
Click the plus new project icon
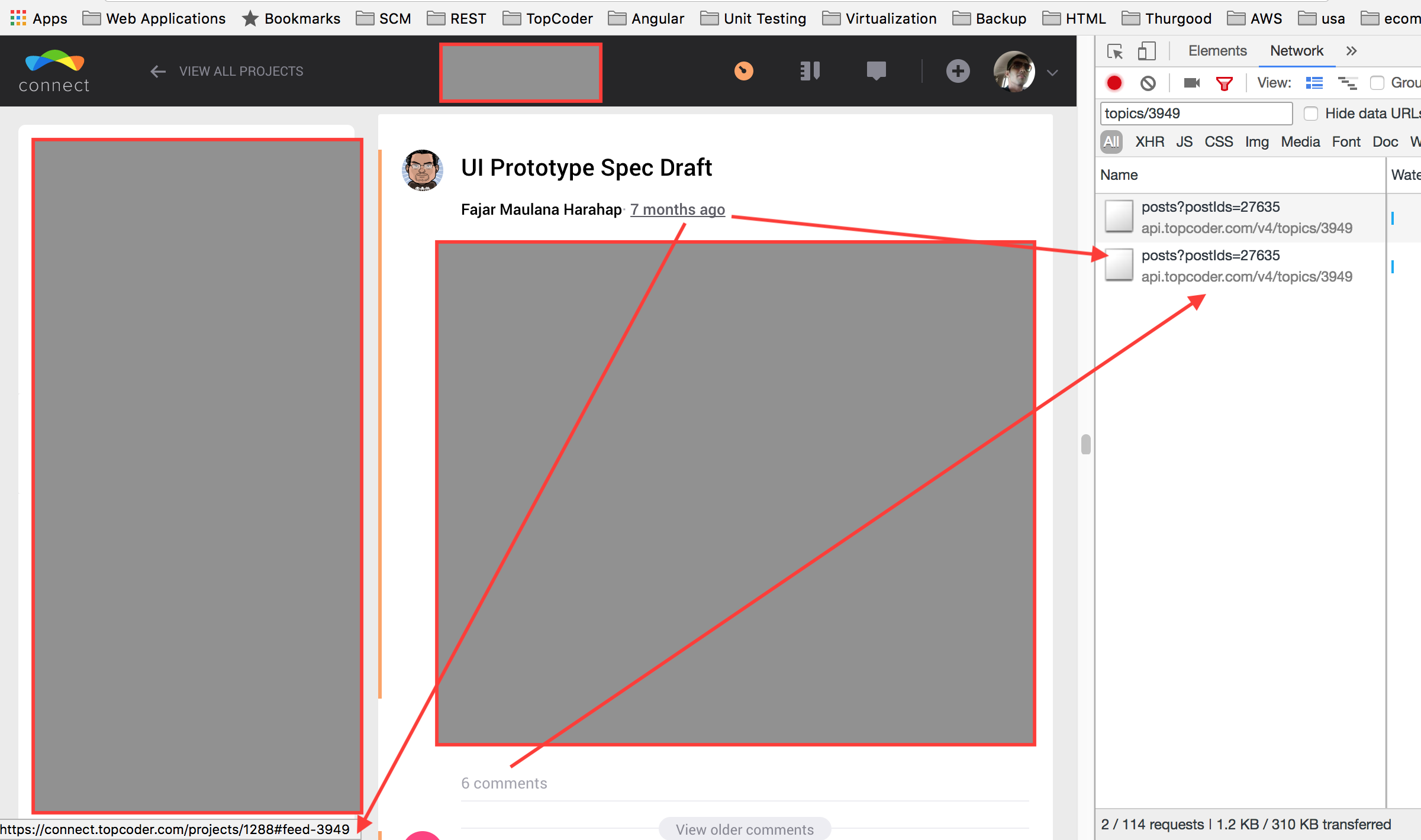tap(958, 71)
